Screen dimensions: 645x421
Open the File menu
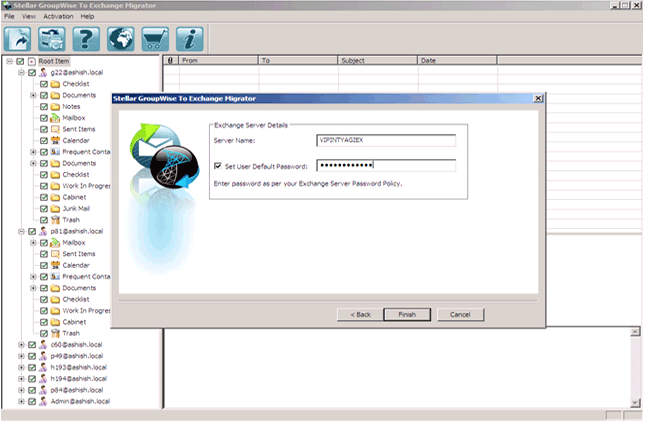pos(9,16)
